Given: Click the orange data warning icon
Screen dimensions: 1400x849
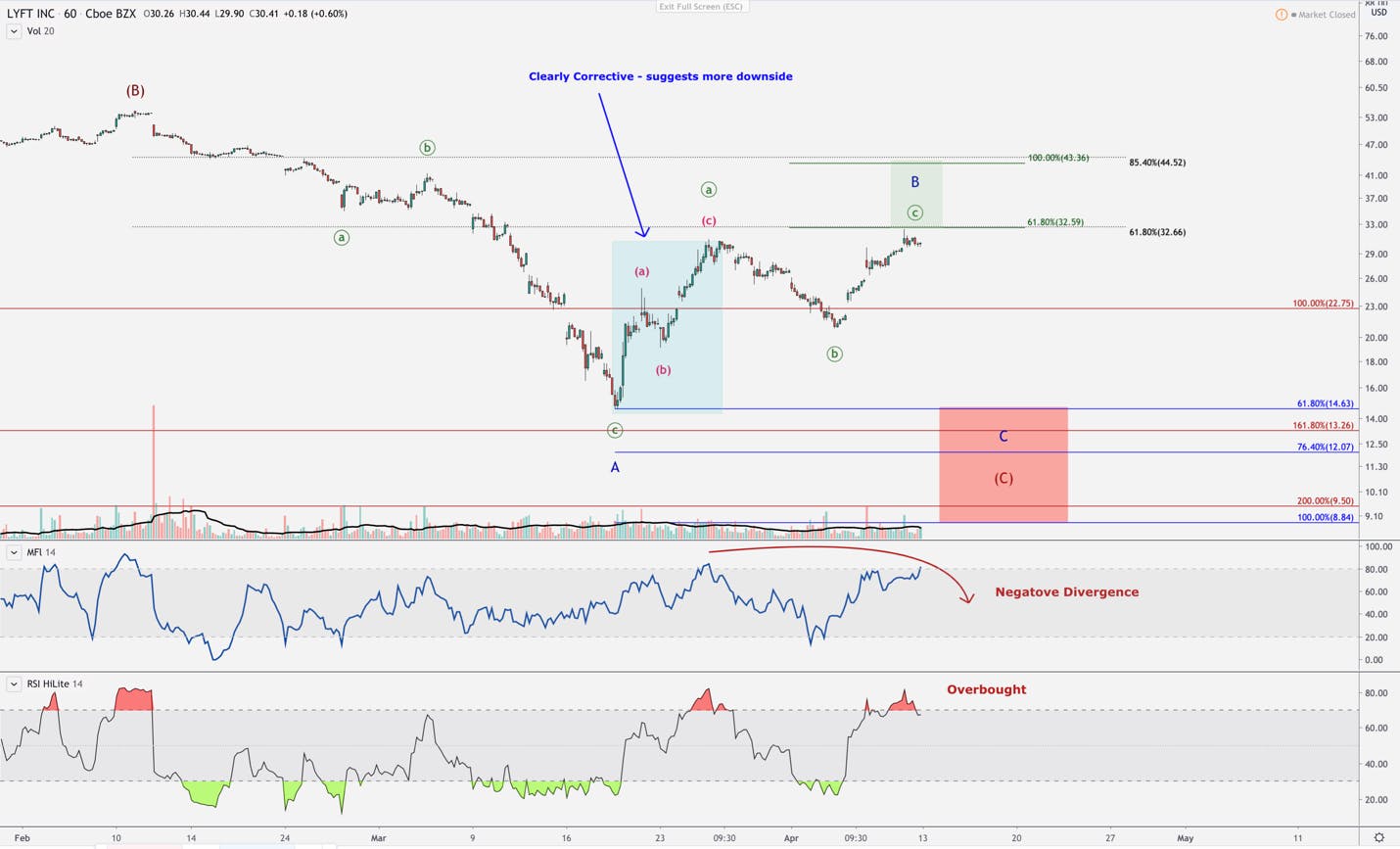Looking at the screenshot, I should point(1281,15).
